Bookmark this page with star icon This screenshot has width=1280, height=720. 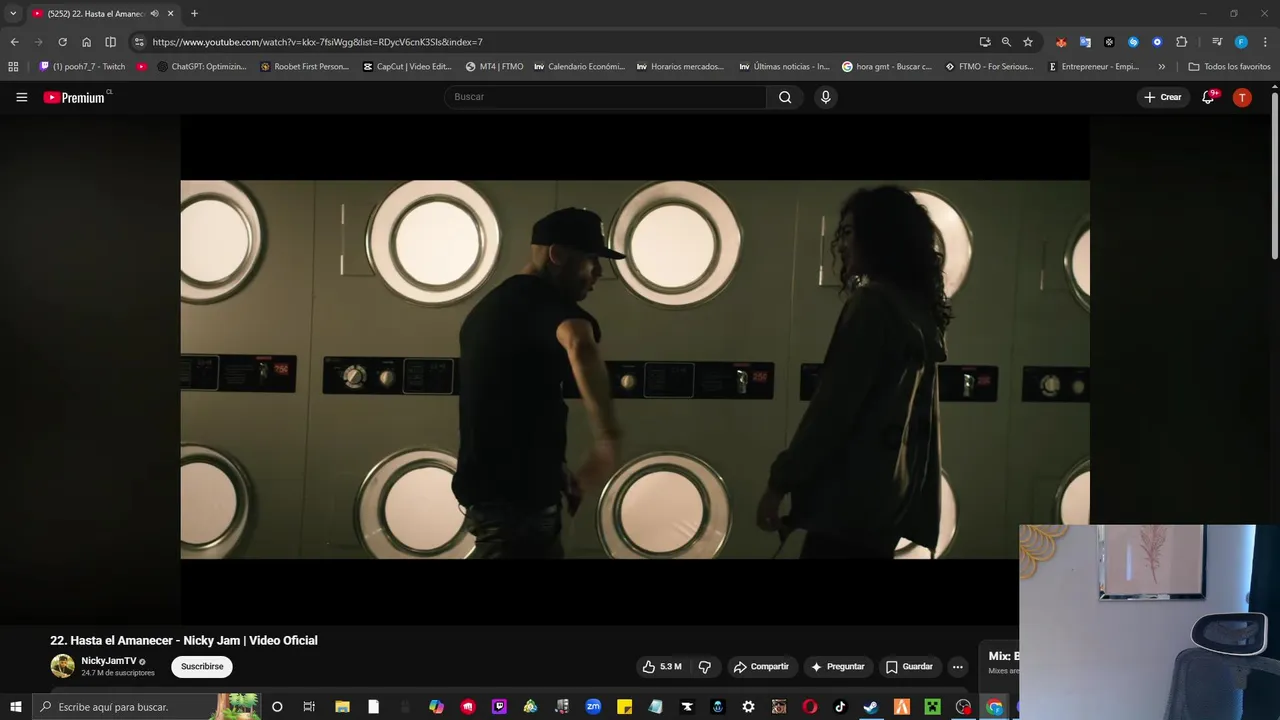tap(1028, 42)
